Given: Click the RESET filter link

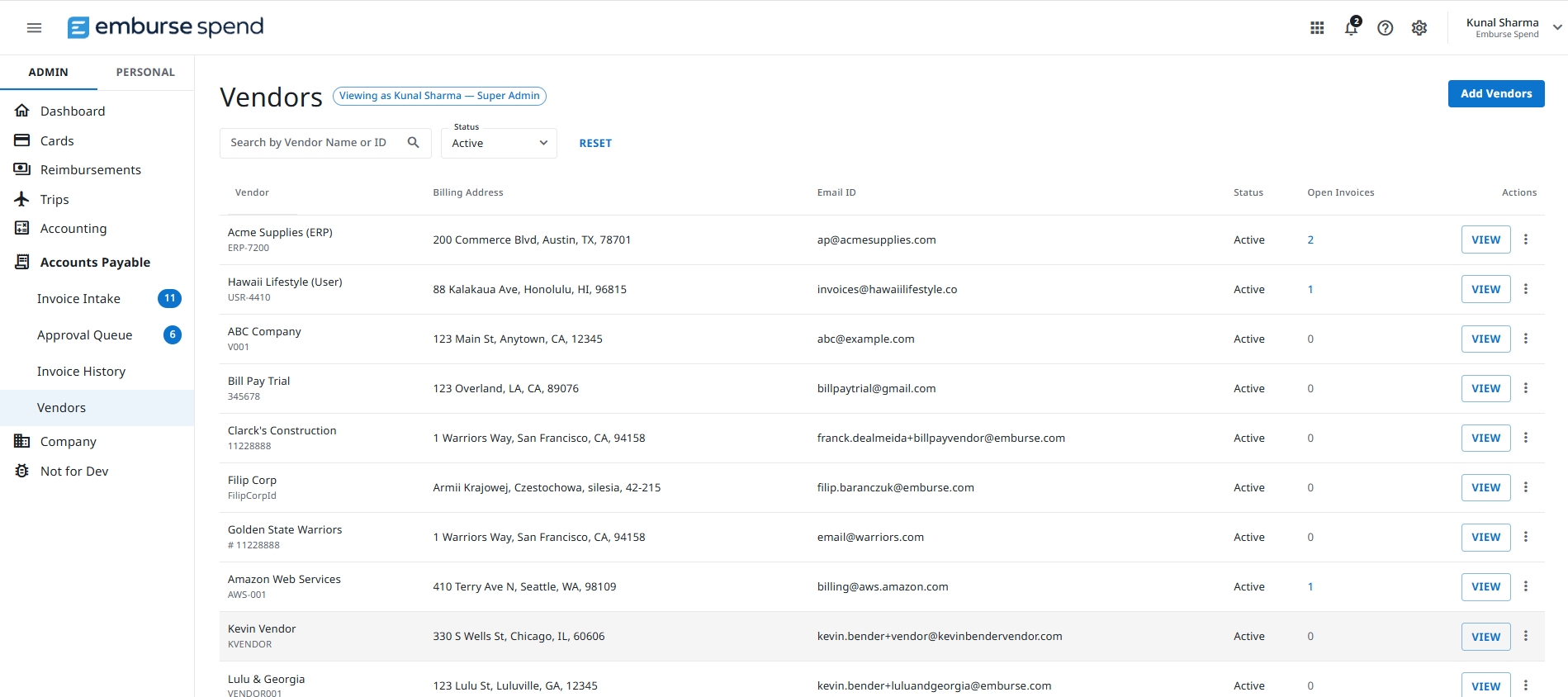Looking at the screenshot, I should click(595, 143).
